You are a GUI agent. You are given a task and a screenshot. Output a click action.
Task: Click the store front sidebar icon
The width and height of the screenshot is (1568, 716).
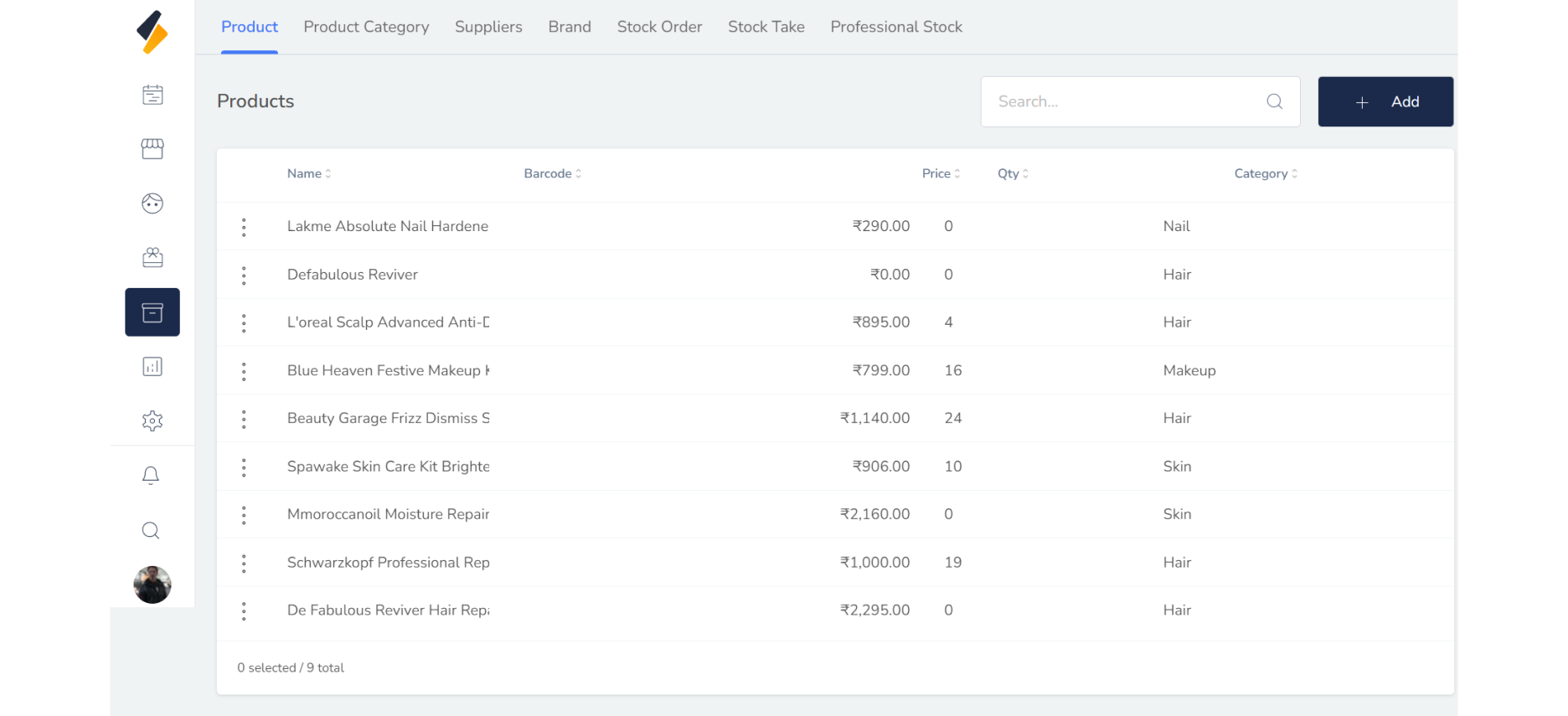[152, 149]
